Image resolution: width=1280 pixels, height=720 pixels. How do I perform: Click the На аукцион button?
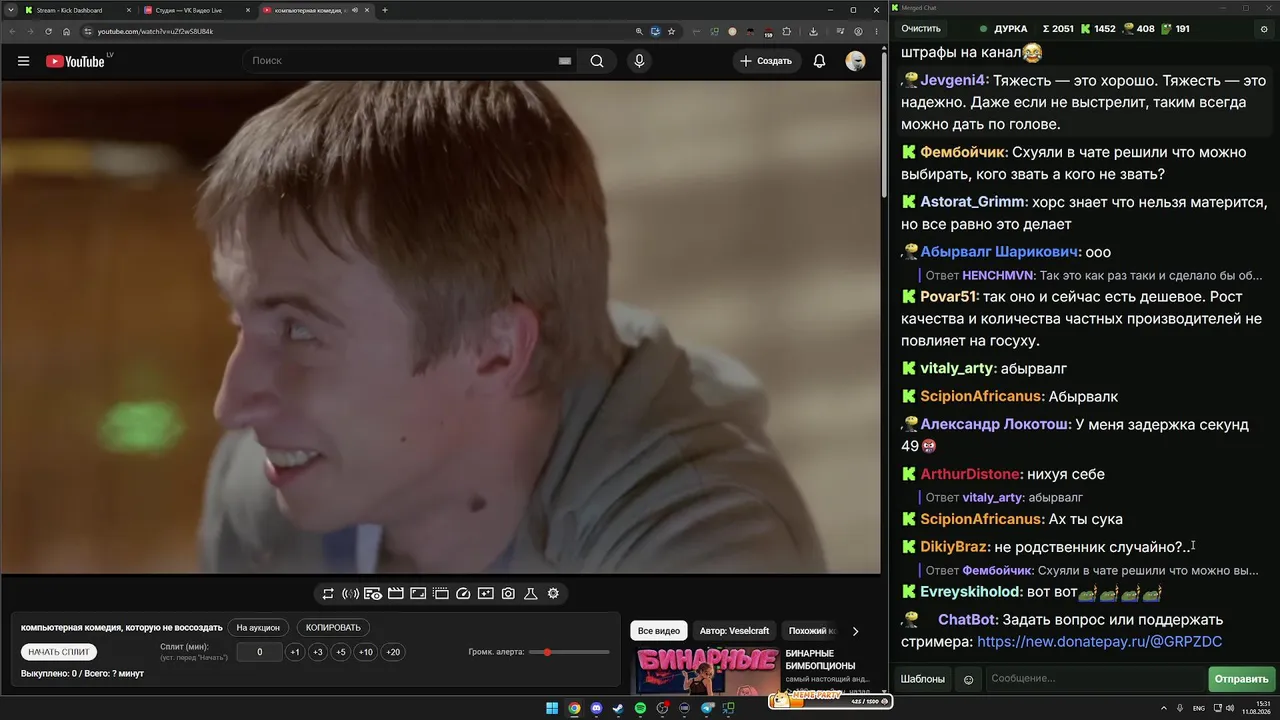point(258,628)
